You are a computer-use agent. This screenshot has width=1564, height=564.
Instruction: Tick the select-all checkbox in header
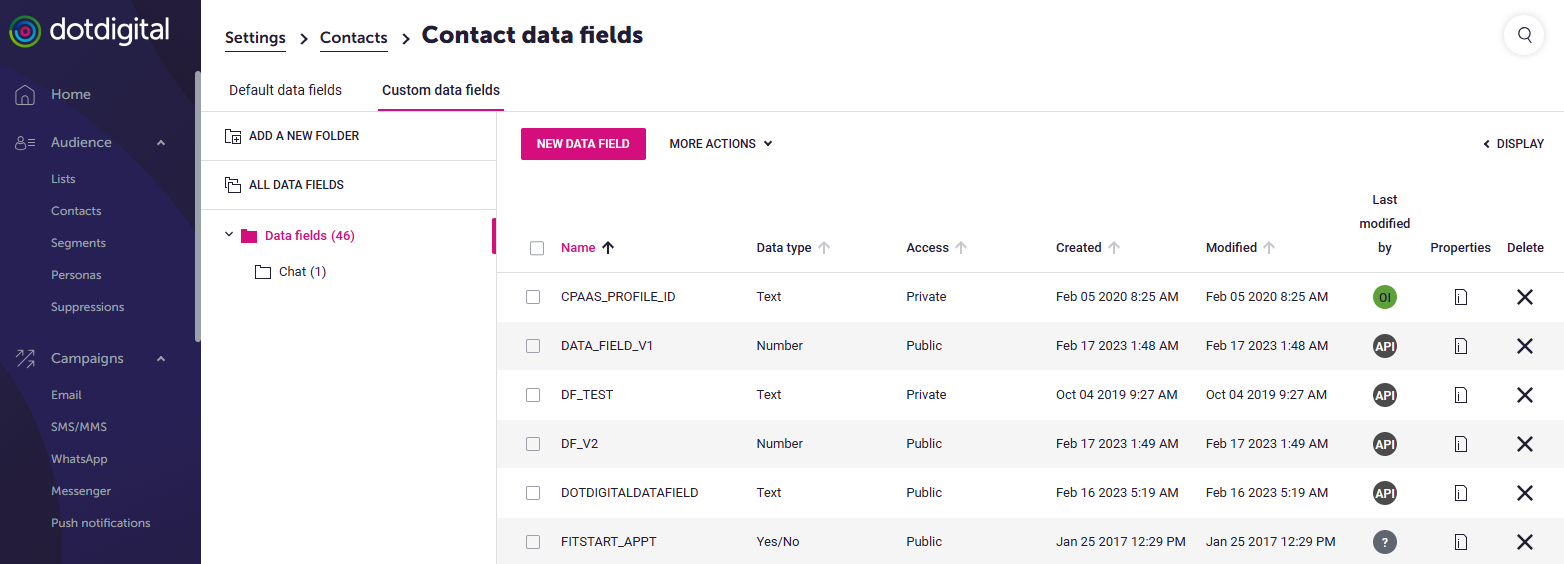click(537, 248)
